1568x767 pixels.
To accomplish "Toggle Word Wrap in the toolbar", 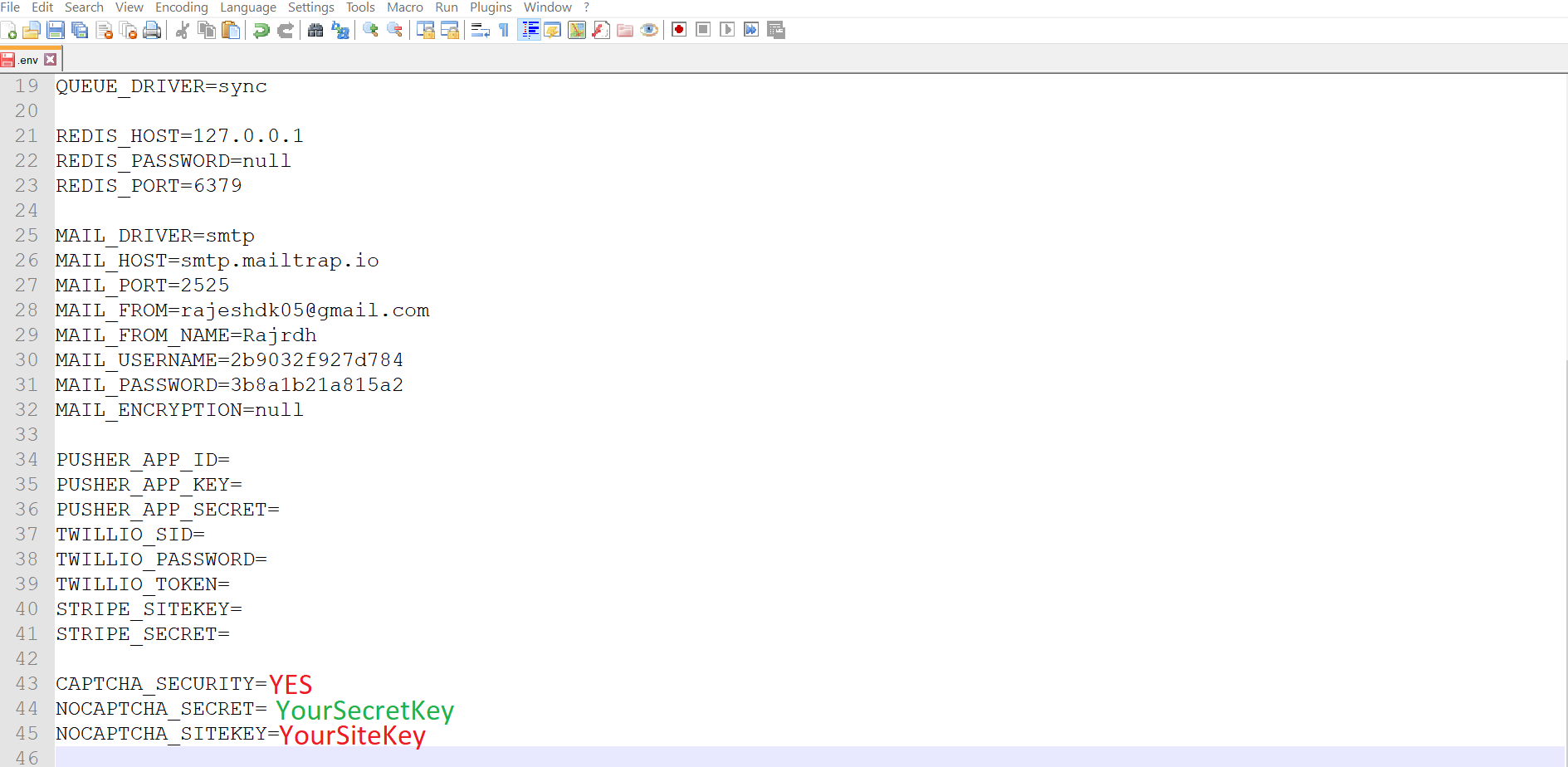I will click(x=480, y=31).
